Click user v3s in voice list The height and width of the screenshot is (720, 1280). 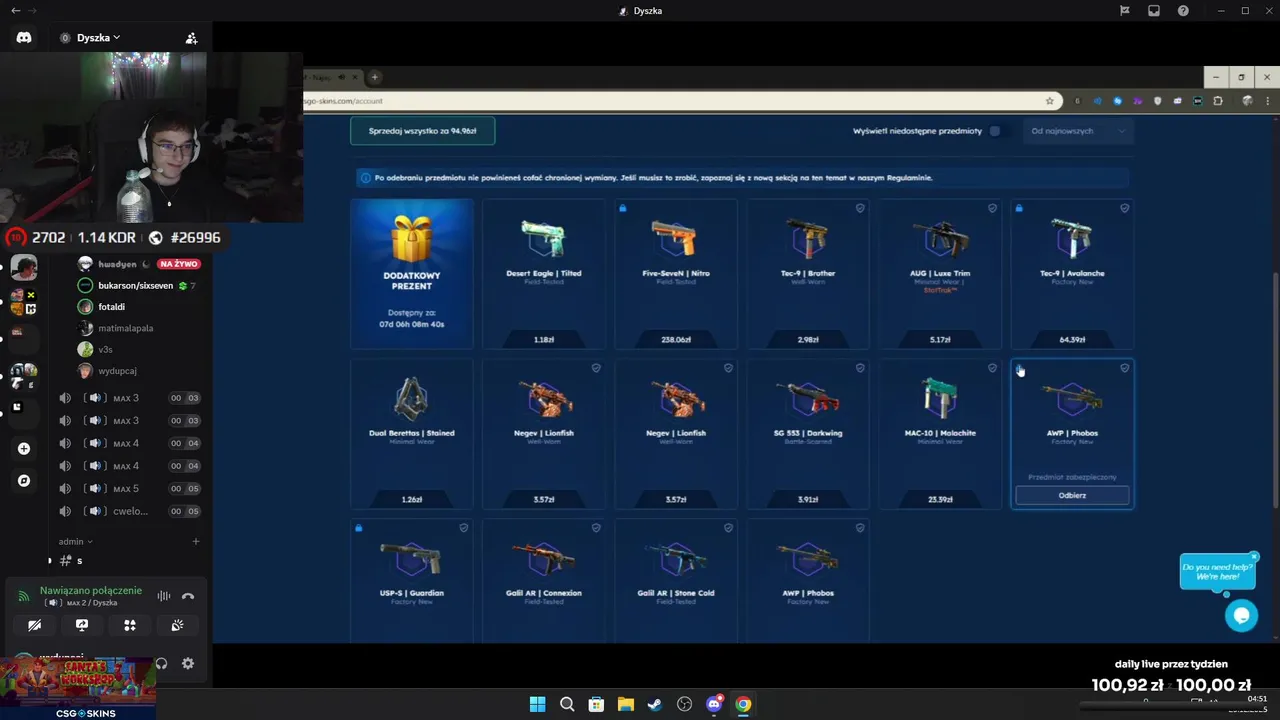click(x=105, y=349)
